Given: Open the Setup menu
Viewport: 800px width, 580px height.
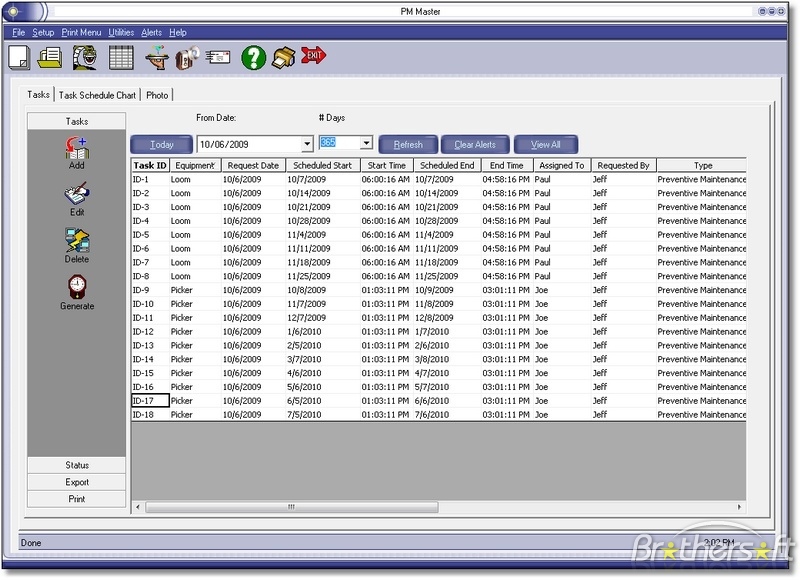Looking at the screenshot, I should tap(43, 33).
